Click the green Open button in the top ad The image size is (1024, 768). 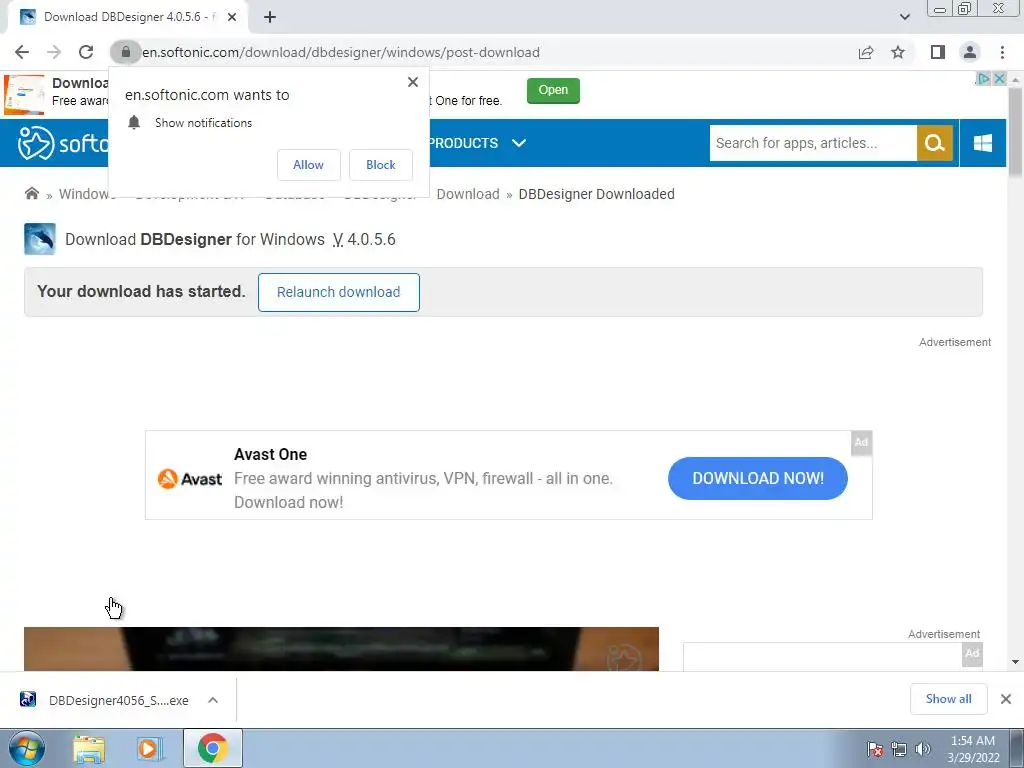pos(553,90)
